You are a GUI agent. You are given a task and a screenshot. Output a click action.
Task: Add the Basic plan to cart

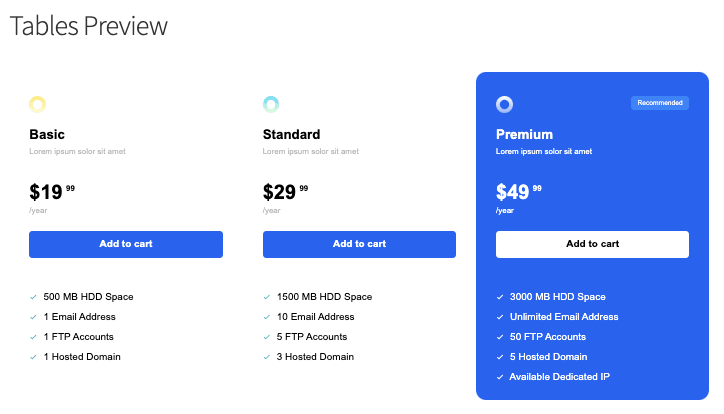(x=126, y=244)
